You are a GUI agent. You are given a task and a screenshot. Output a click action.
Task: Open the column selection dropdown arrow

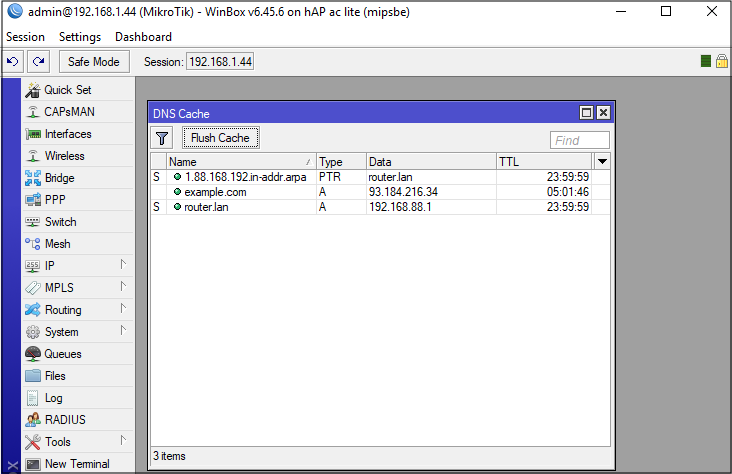click(602, 162)
